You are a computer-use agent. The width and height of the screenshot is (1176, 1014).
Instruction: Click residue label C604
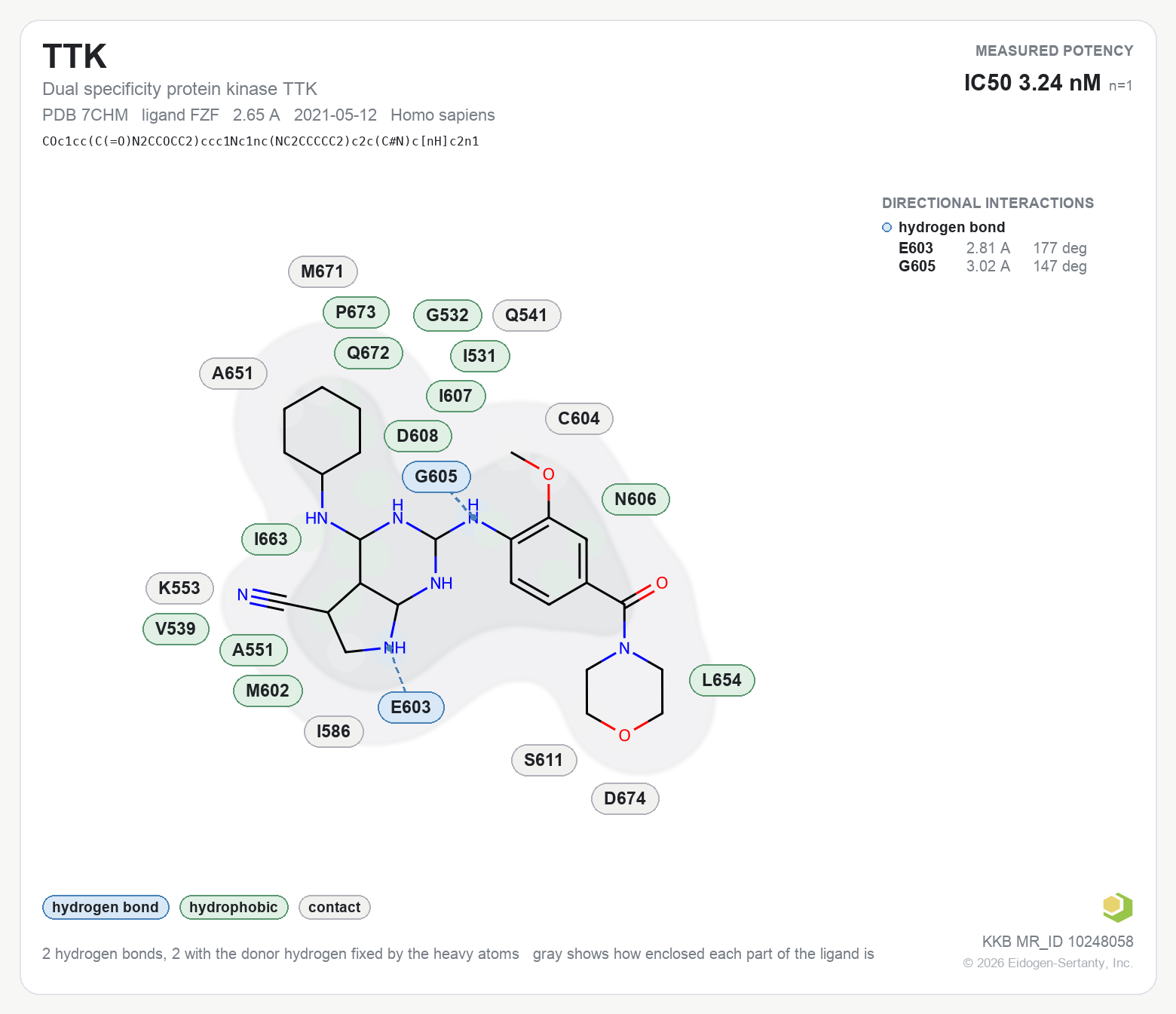point(579,418)
